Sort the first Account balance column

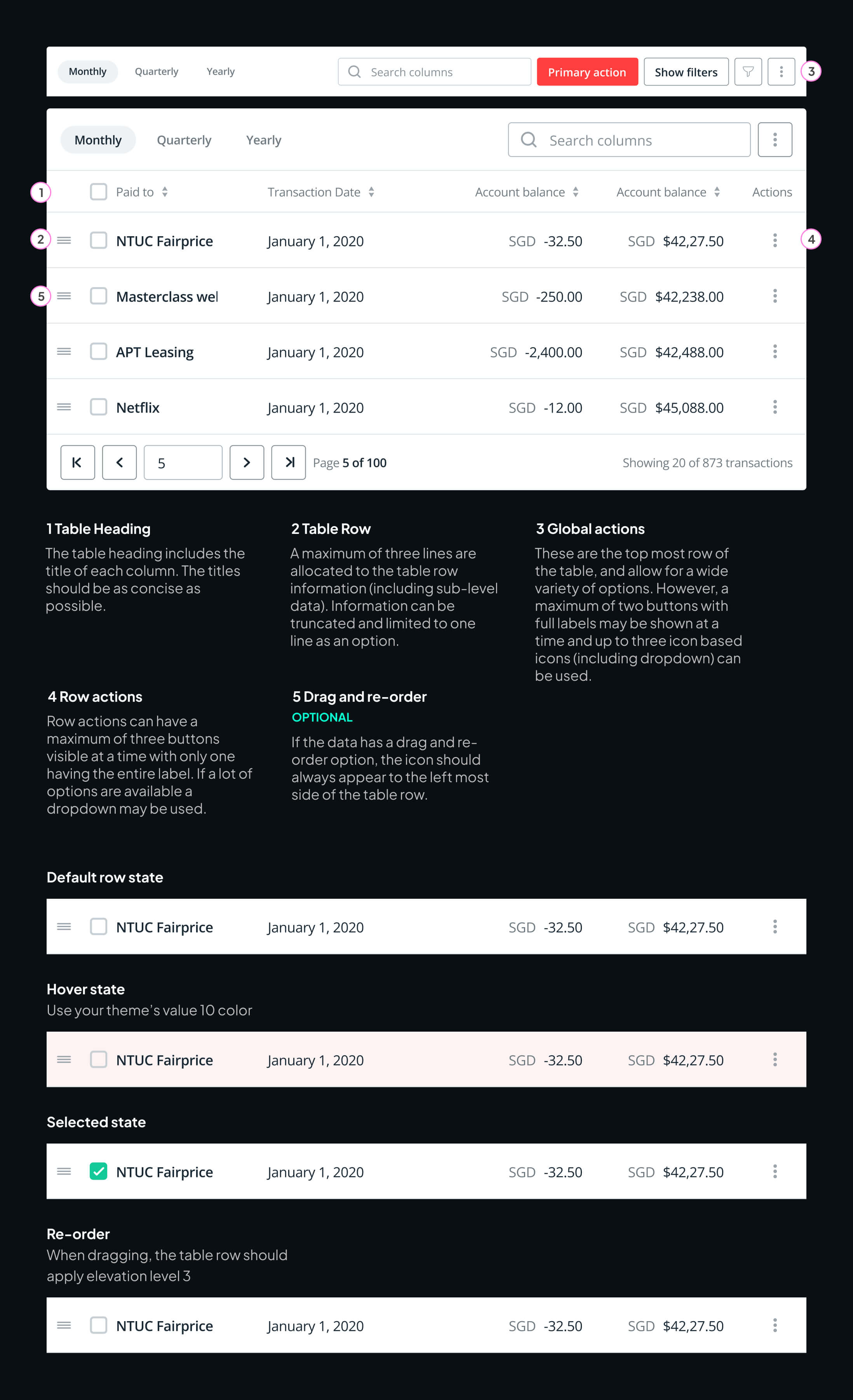576,192
